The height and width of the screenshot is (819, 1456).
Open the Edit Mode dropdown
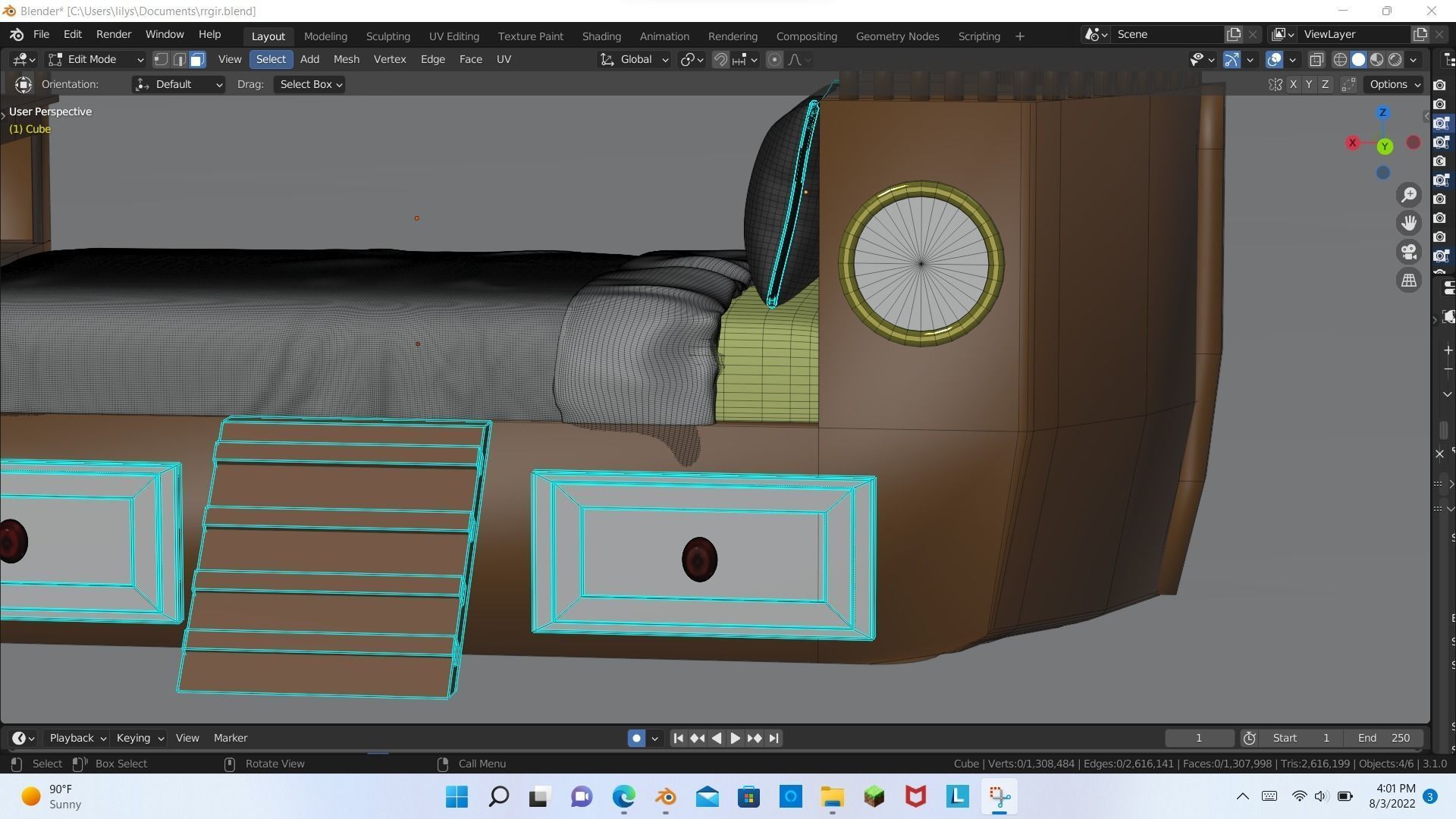coord(95,59)
